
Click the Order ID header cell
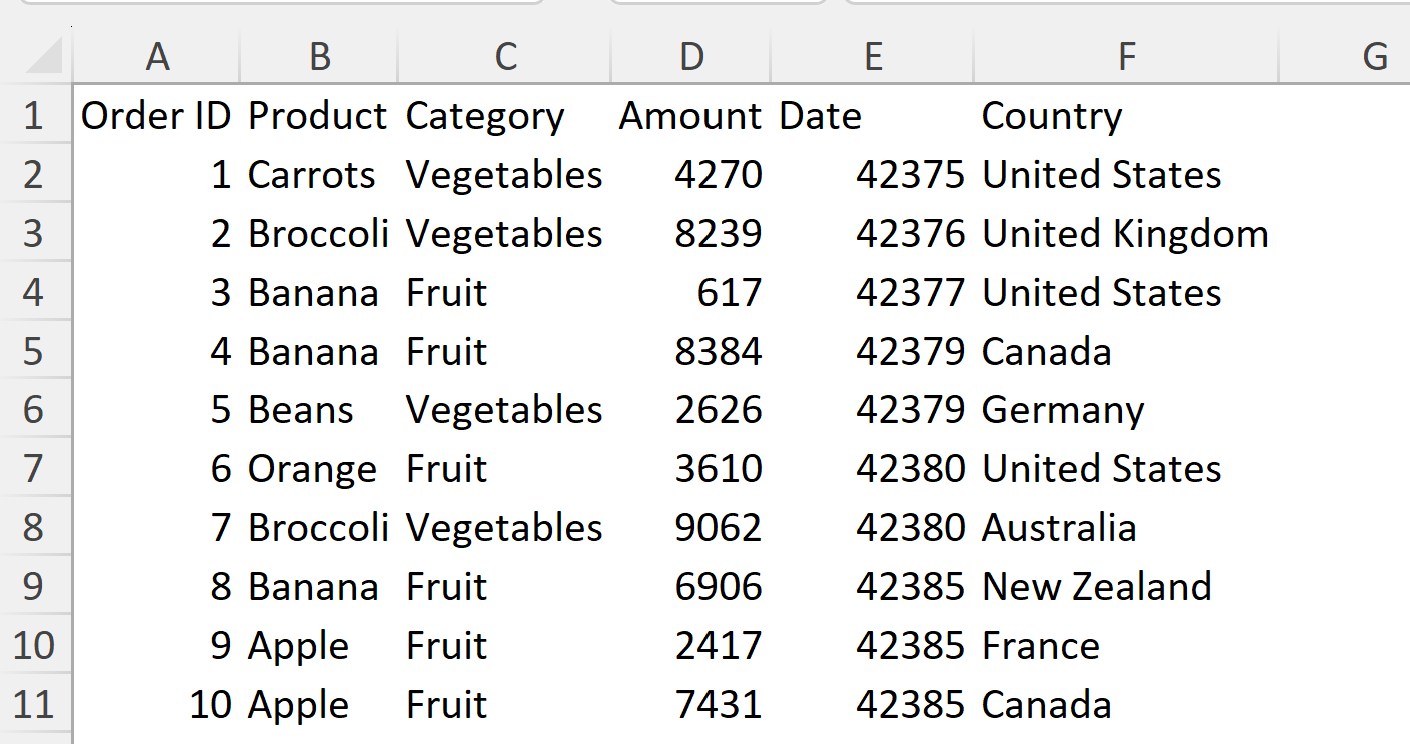(x=156, y=116)
